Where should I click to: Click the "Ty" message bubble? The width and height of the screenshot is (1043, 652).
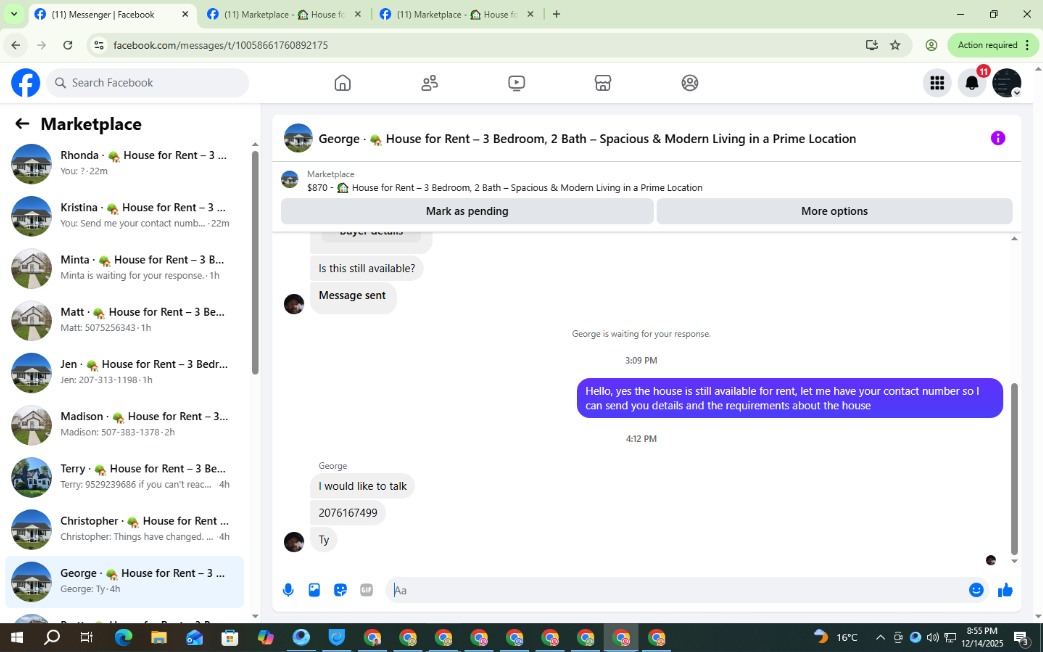point(324,540)
